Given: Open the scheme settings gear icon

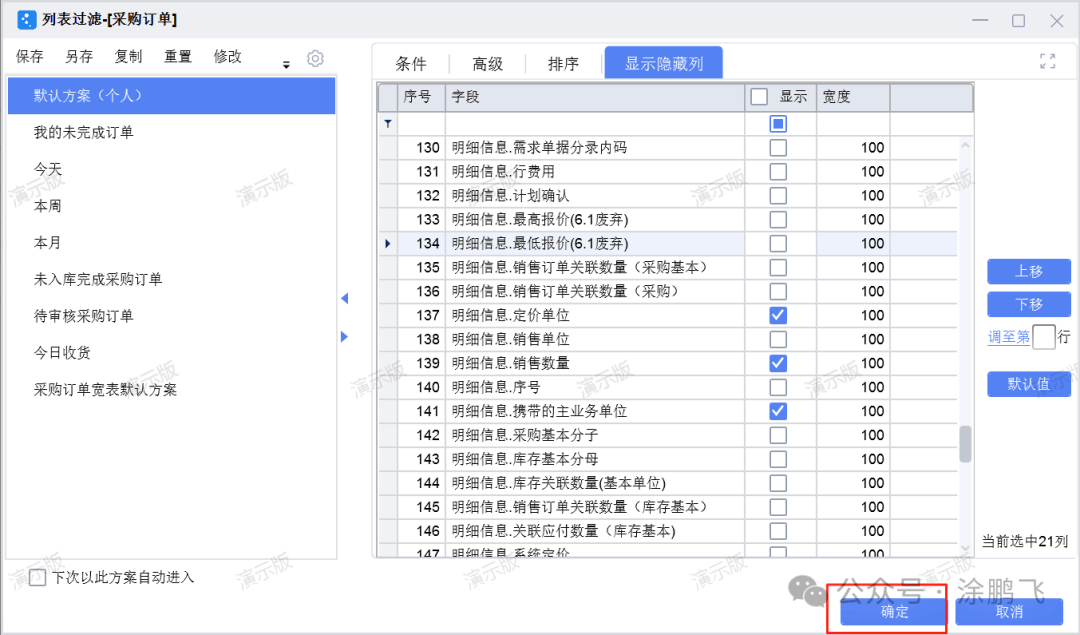Looking at the screenshot, I should [x=315, y=59].
